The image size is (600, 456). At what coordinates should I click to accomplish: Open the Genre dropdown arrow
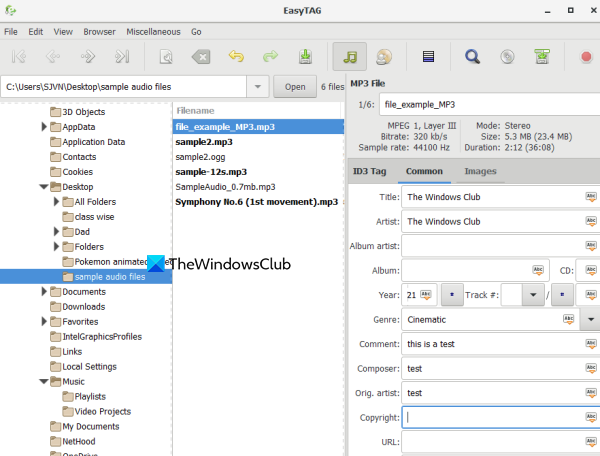tap(590, 319)
